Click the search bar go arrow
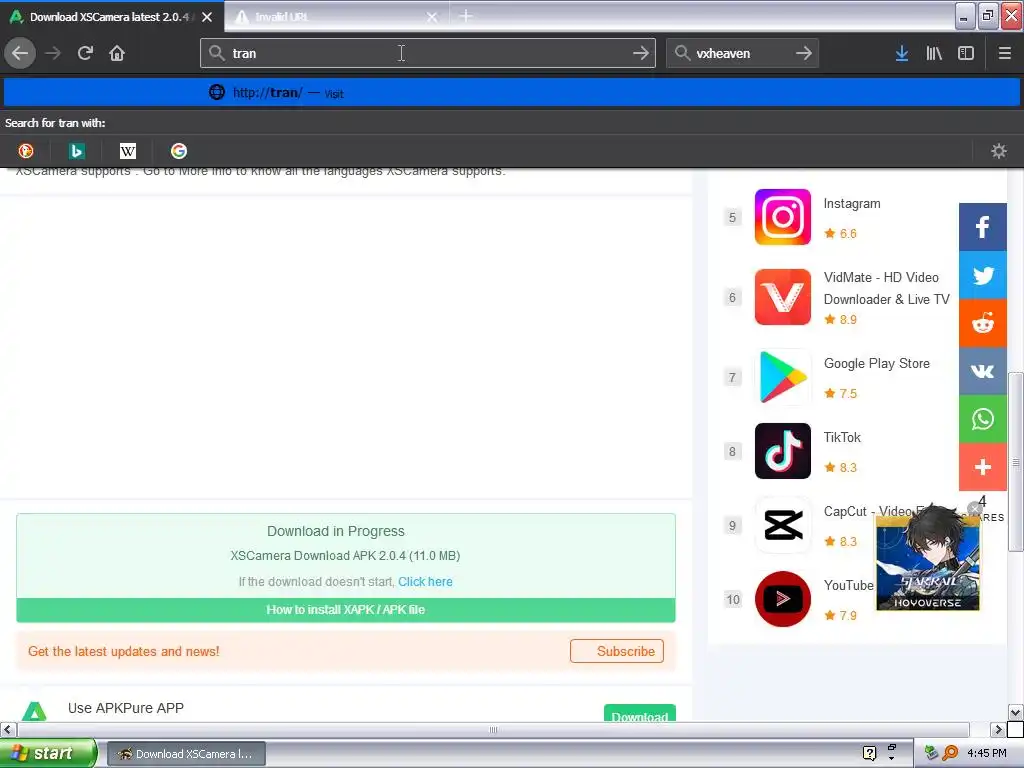This screenshot has width=1024, height=768. [x=804, y=53]
